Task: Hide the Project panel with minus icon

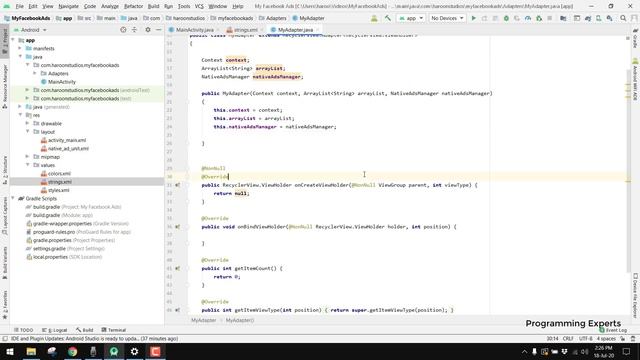Action: (158, 30)
